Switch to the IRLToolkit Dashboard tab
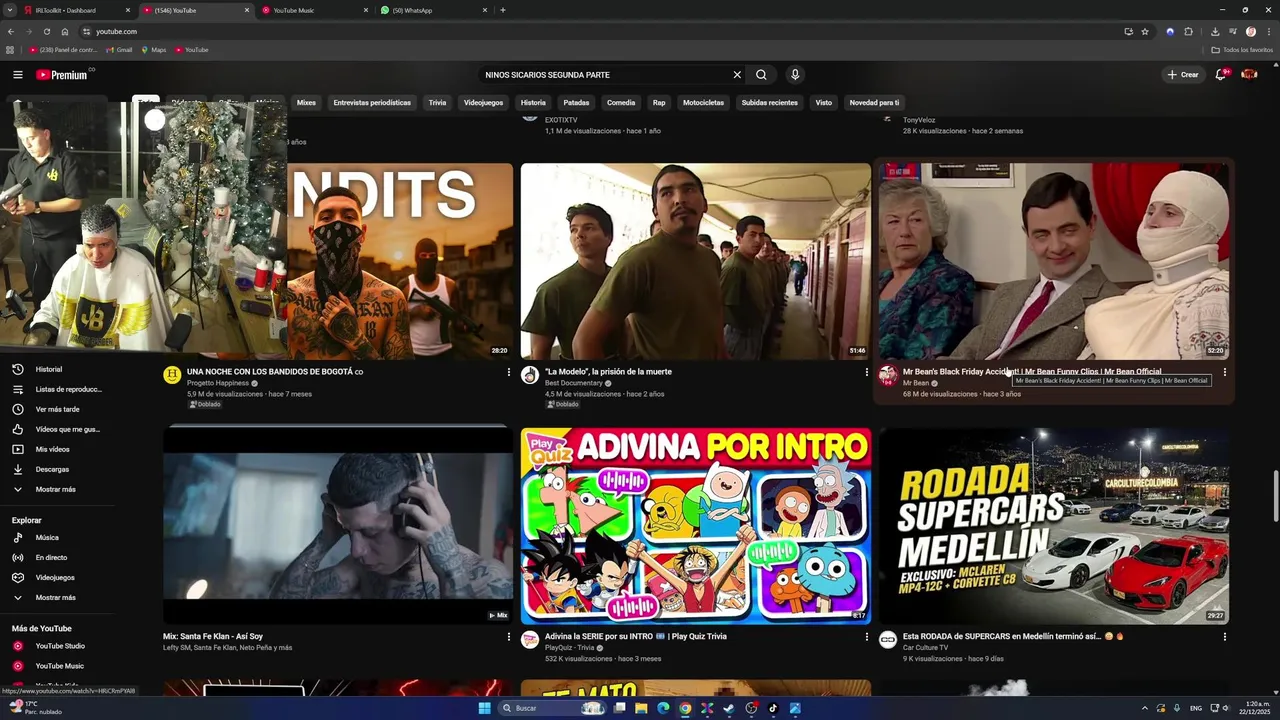 pos(77,10)
